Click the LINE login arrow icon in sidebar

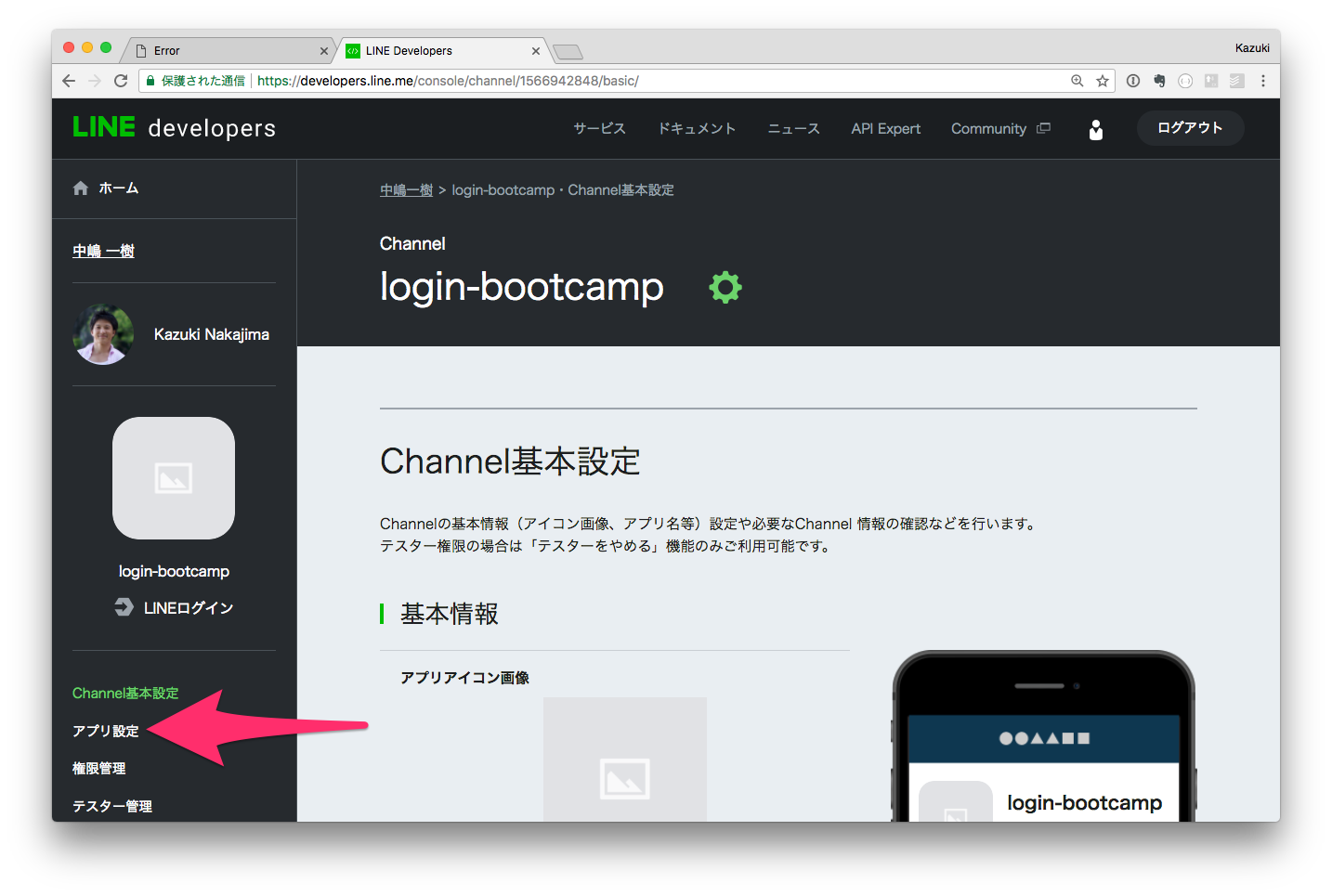pos(124,607)
